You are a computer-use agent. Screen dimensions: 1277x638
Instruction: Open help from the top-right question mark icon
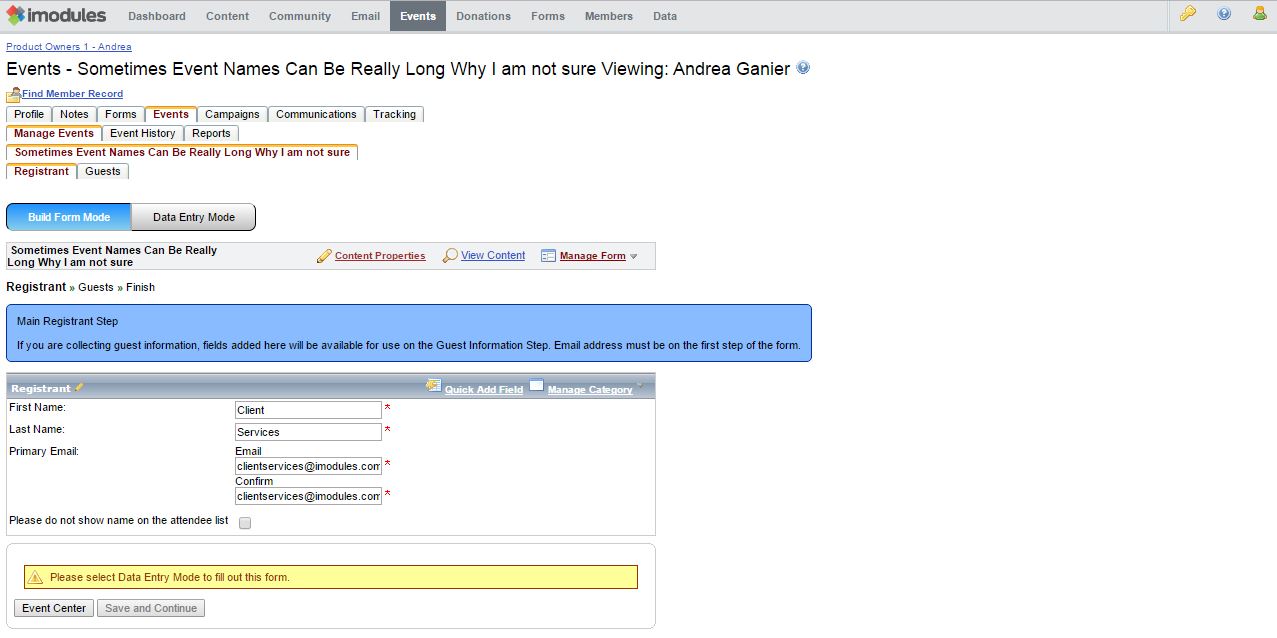[1224, 14]
